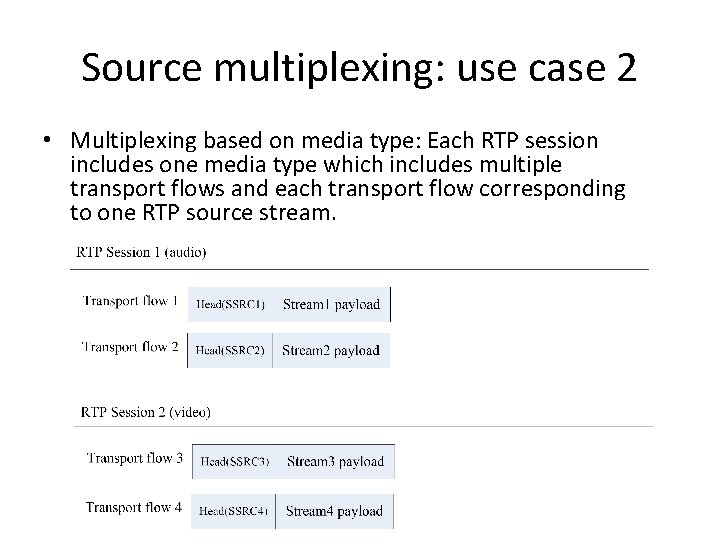Select the Head(SSRC1) header box
The width and height of the screenshot is (720, 540).
230,304
